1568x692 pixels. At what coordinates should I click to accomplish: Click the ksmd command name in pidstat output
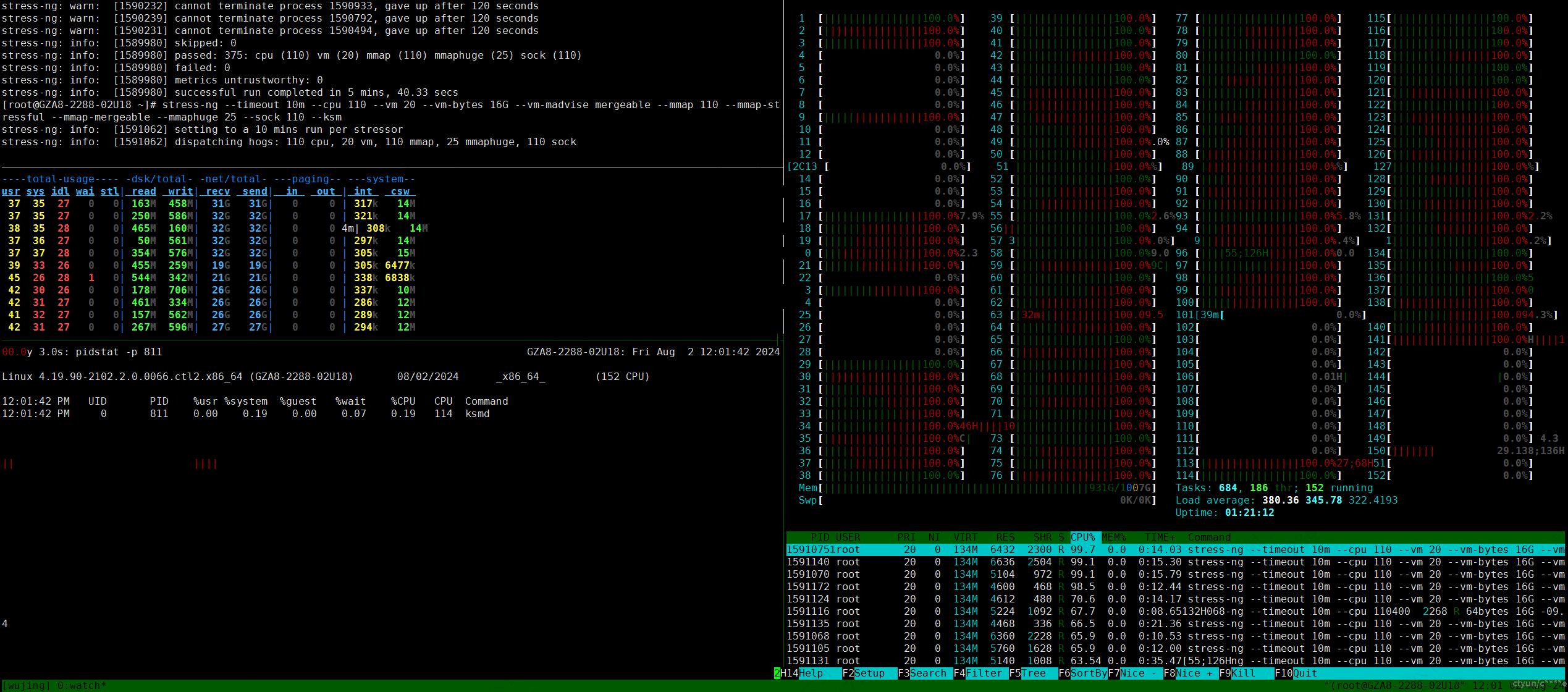point(477,414)
